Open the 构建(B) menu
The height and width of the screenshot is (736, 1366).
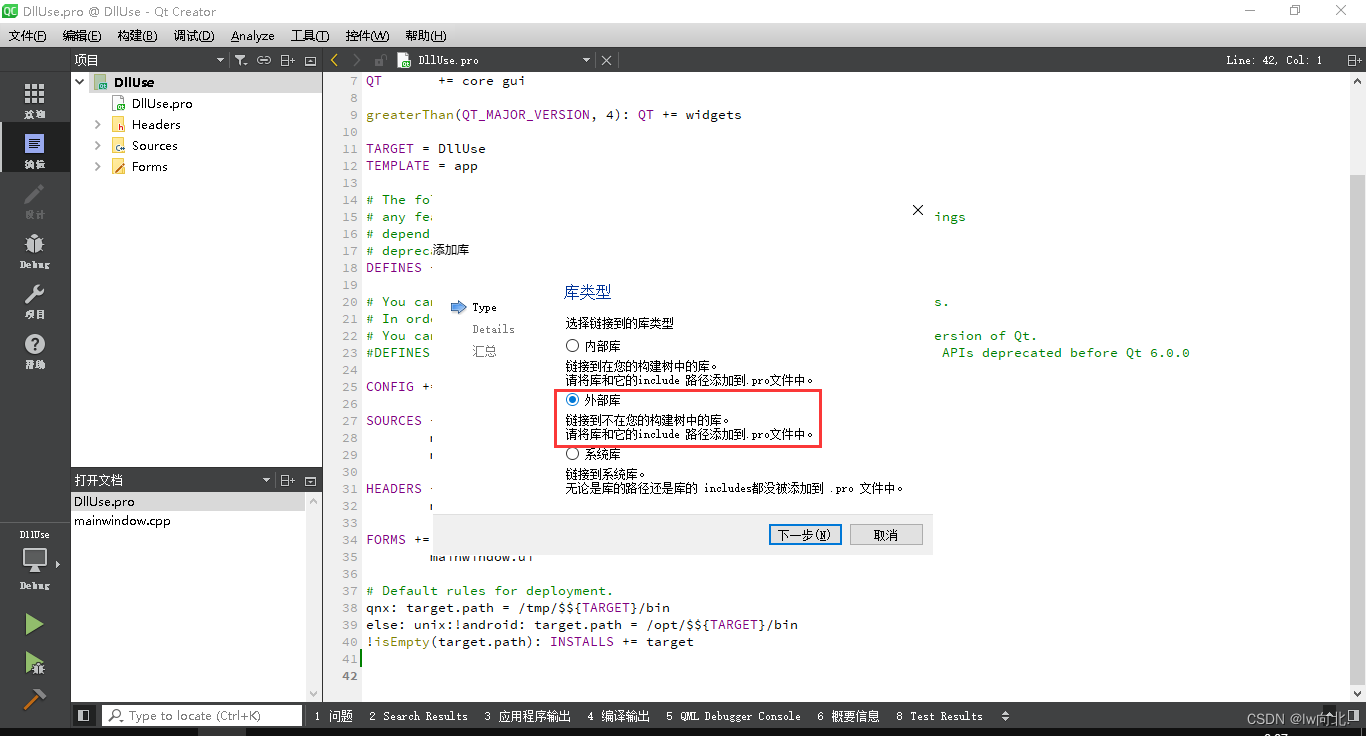[137, 35]
